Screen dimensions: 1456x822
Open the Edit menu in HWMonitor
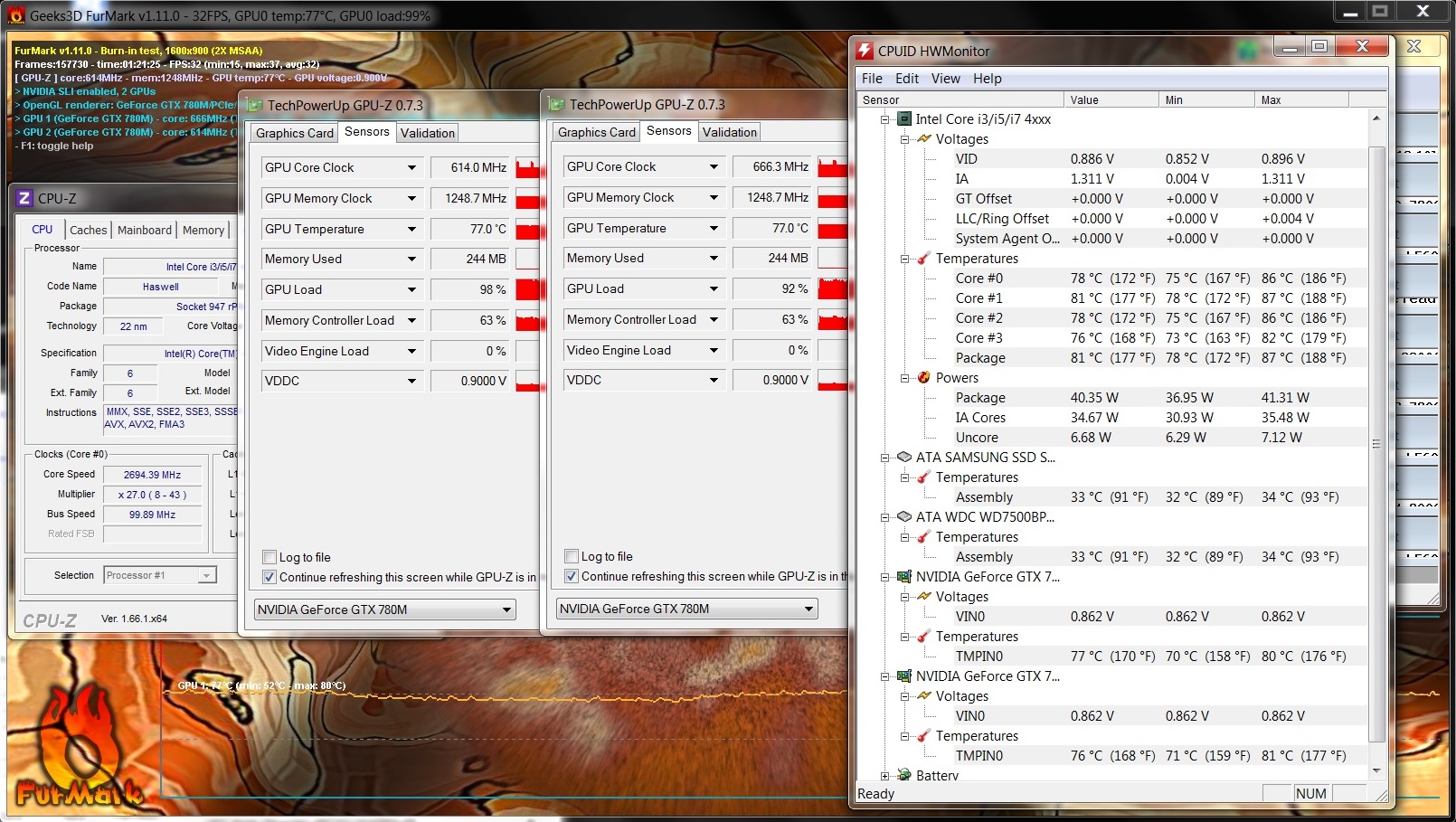coord(907,79)
